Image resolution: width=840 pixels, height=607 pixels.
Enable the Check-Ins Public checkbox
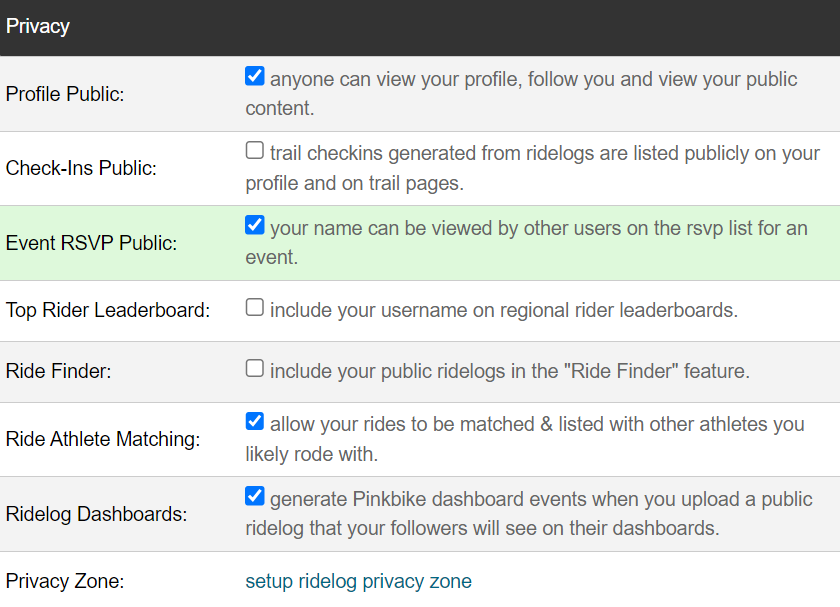[x=254, y=148]
